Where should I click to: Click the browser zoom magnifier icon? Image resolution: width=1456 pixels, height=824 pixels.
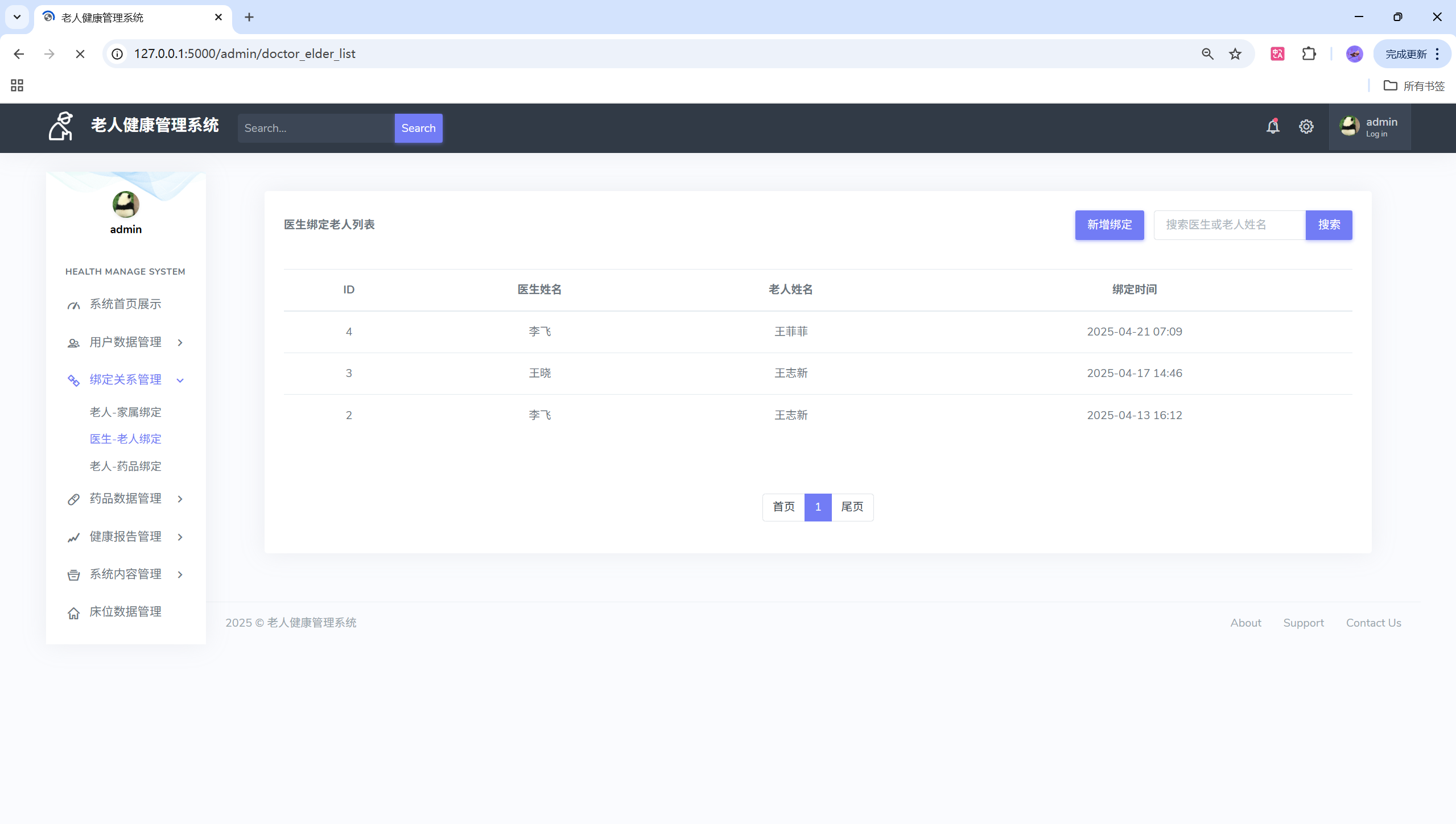1207,53
